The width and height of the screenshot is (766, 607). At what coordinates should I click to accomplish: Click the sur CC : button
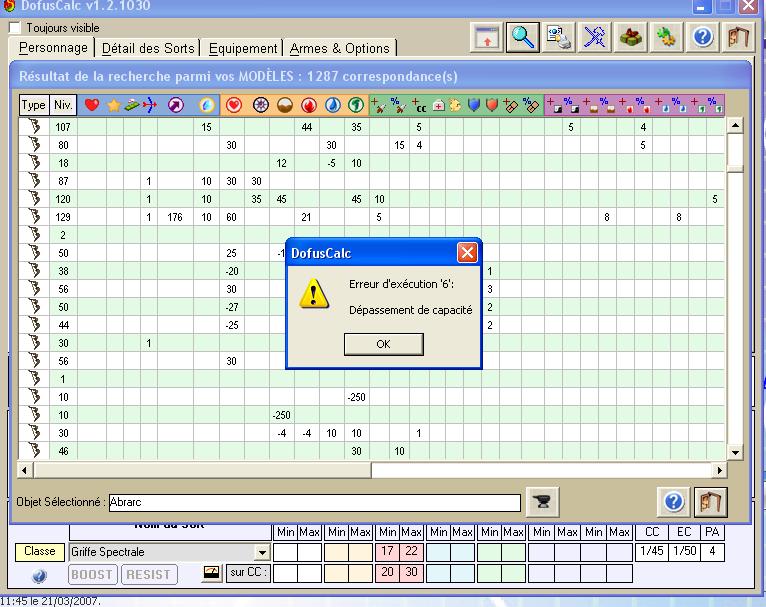click(249, 572)
